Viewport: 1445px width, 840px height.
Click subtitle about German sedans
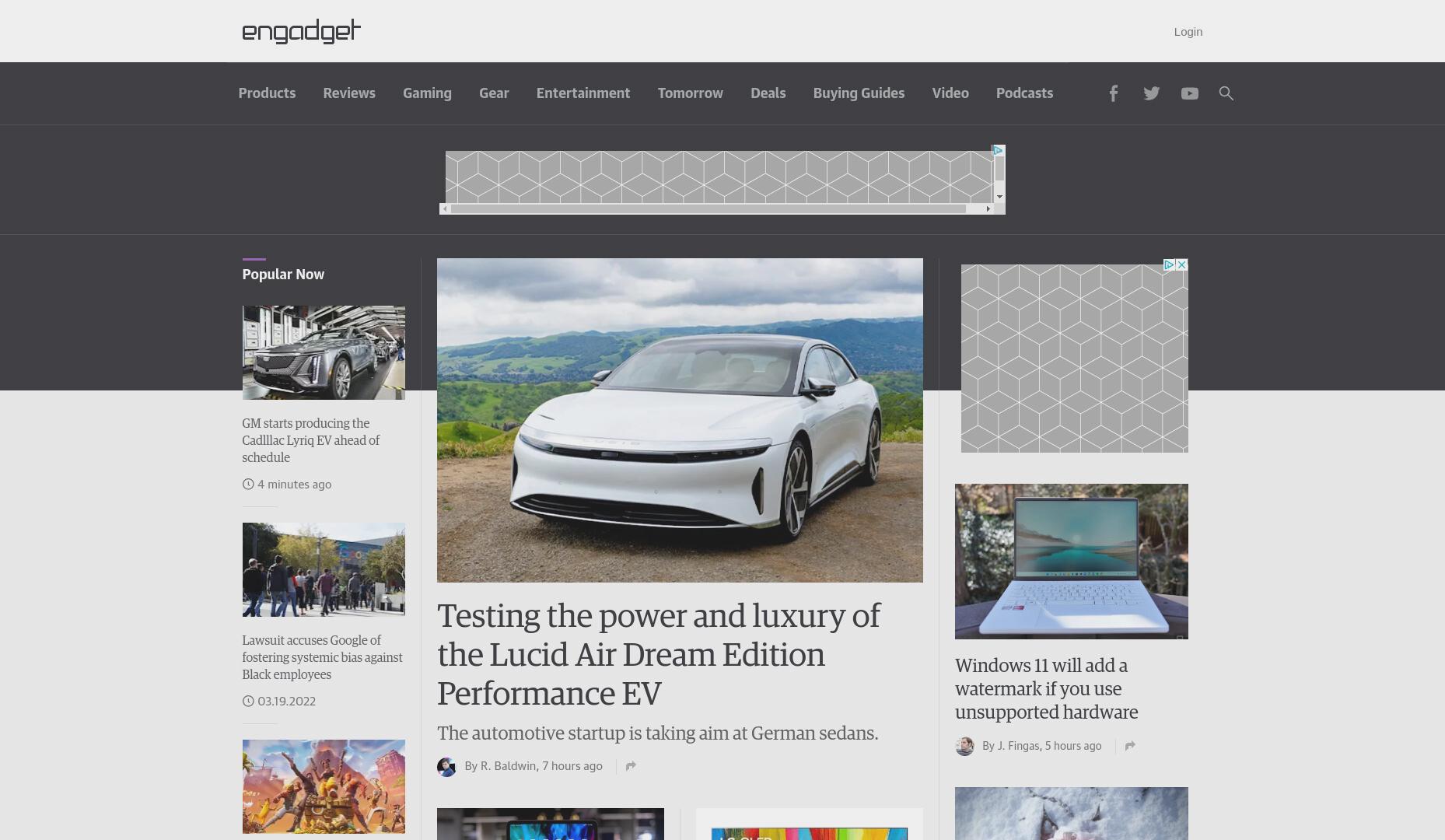pos(657,733)
